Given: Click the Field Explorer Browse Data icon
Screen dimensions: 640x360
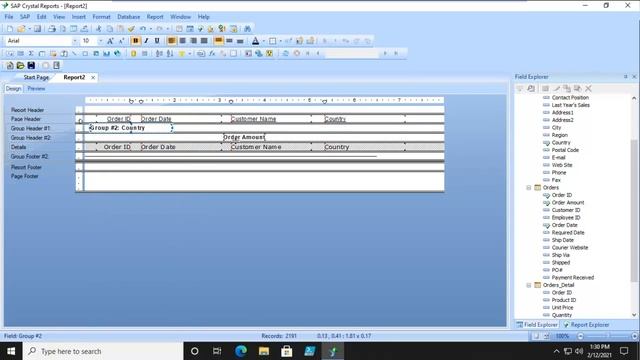Looking at the screenshot, I should click(x=531, y=88).
